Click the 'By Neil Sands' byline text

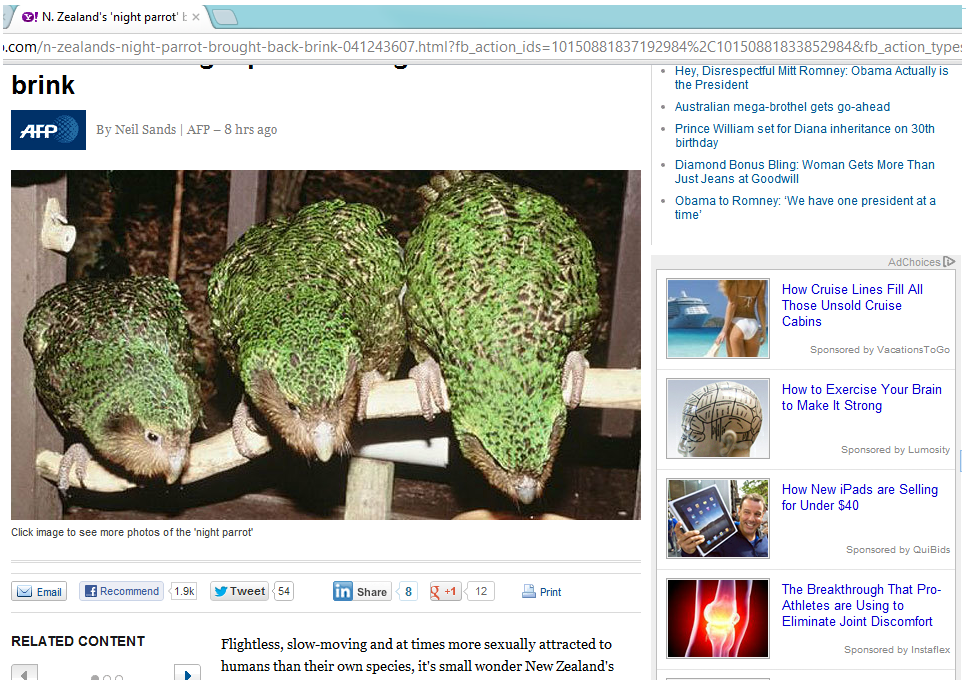[x=136, y=129]
